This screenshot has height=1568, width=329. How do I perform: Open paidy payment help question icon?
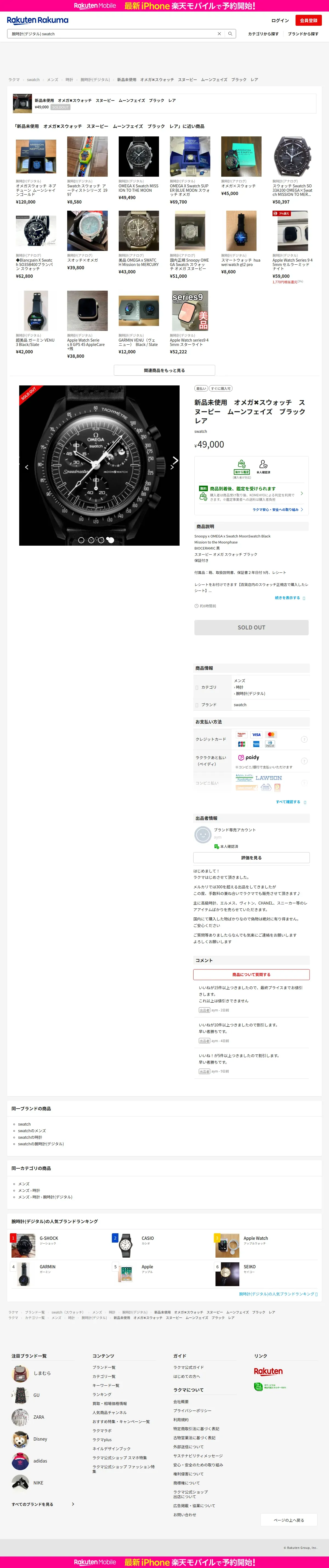tap(304, 761)
